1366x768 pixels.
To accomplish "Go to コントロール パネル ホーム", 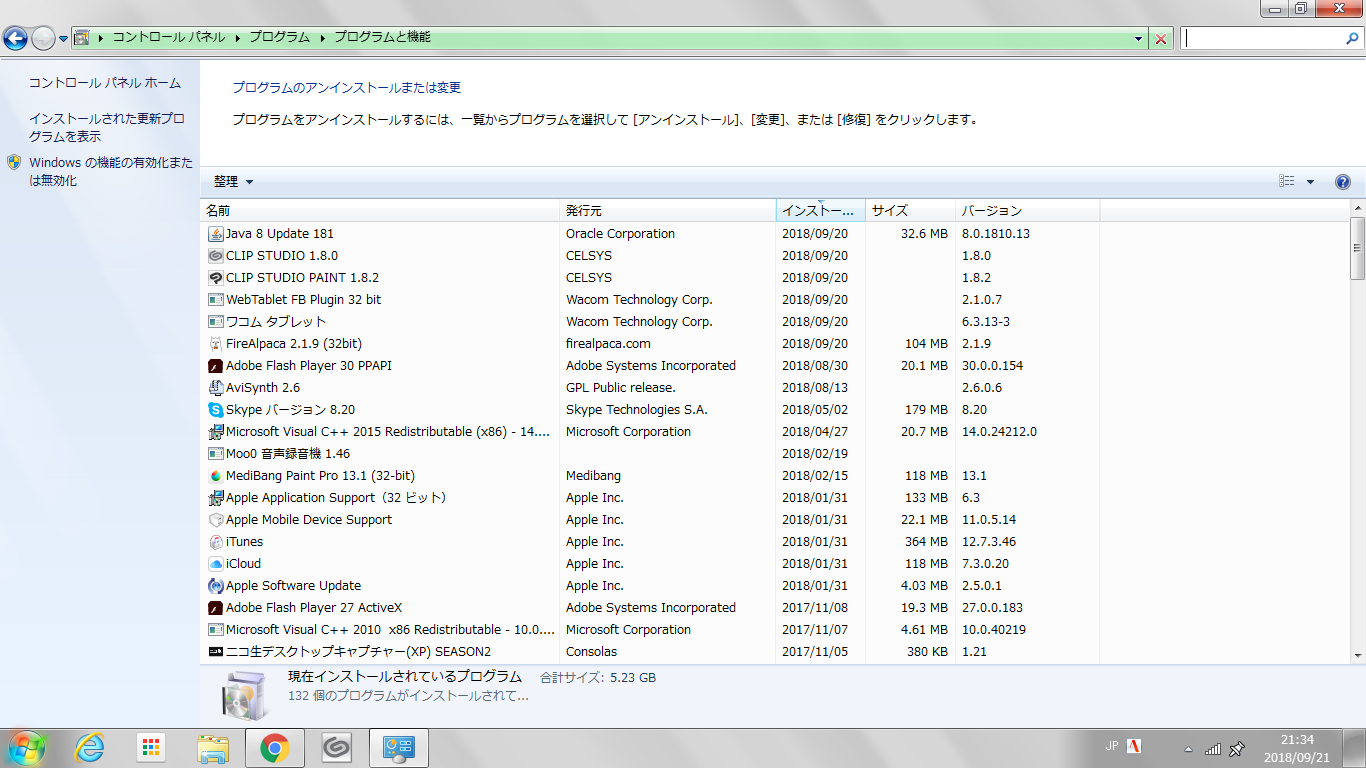I will pyautogui.click(x=105, y=83).
